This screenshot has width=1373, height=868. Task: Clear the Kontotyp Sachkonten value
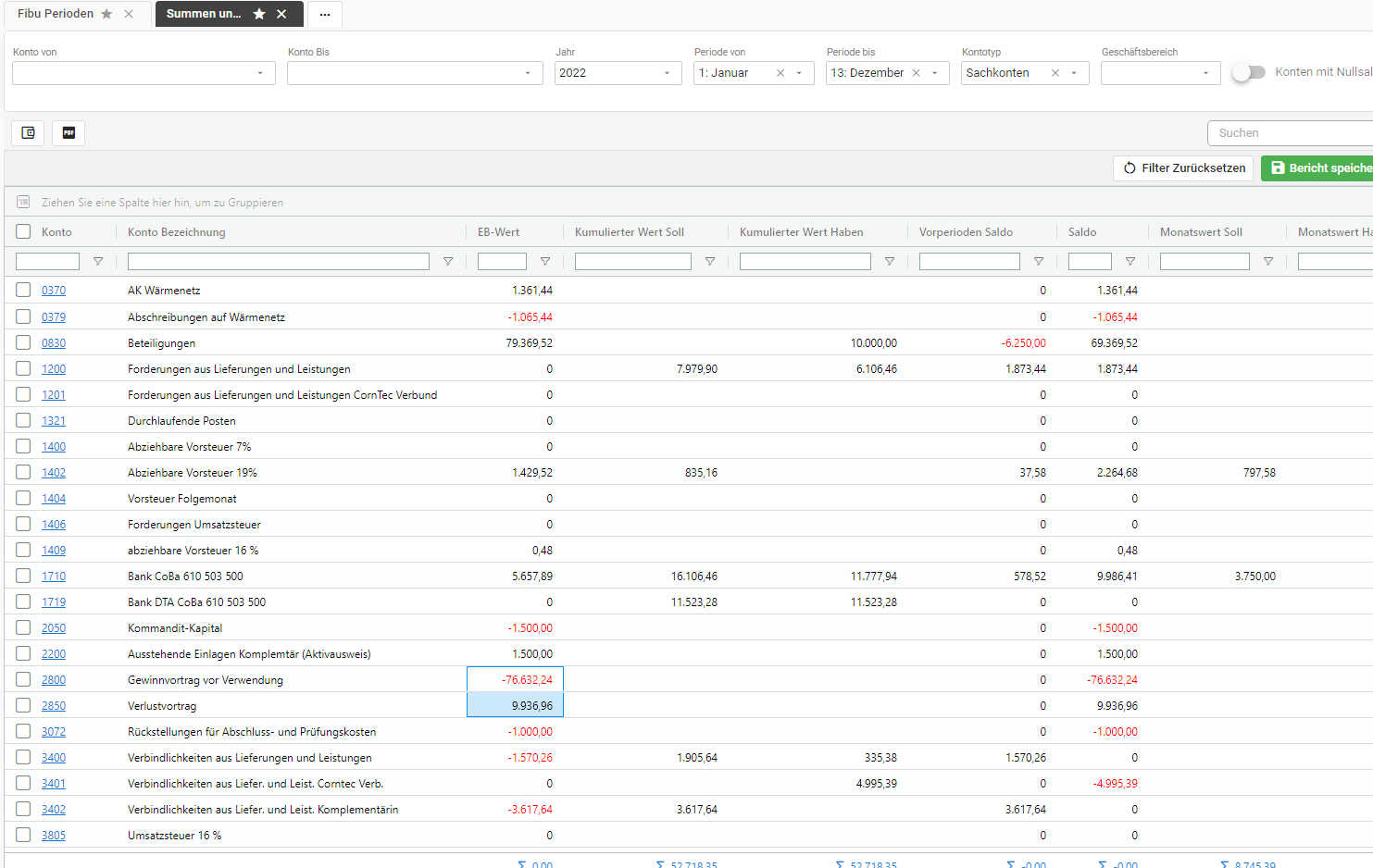1055,73
